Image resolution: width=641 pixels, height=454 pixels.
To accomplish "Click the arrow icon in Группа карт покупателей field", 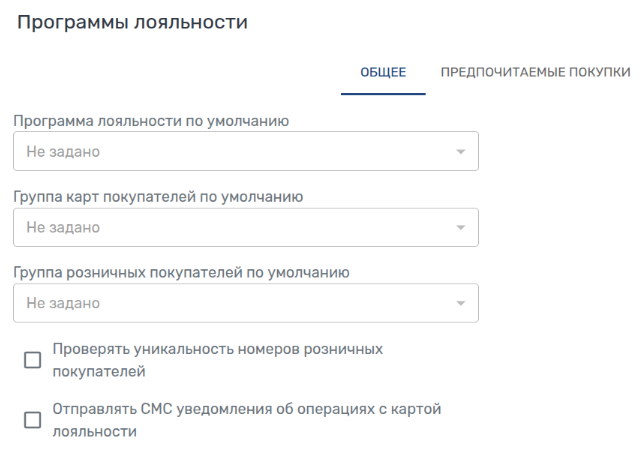I will [460, 228].
